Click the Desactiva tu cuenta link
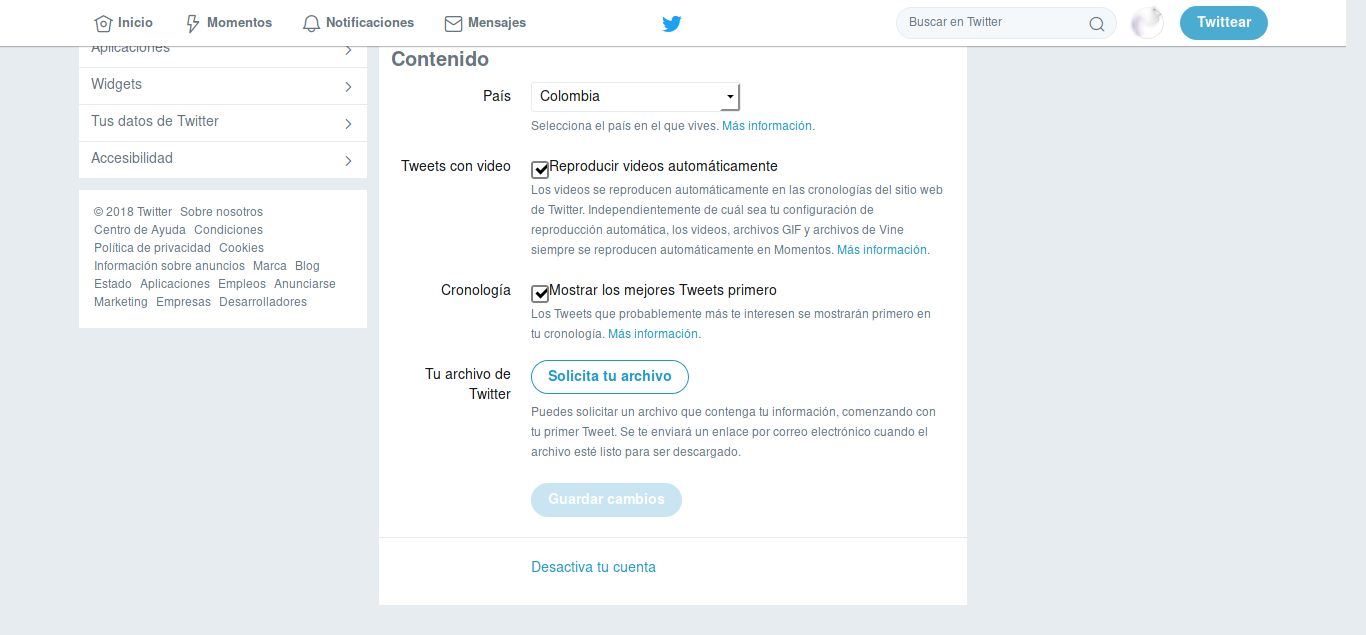Image resolution: width=1366 pixels, height=635 pixels. tap(594, 567)
